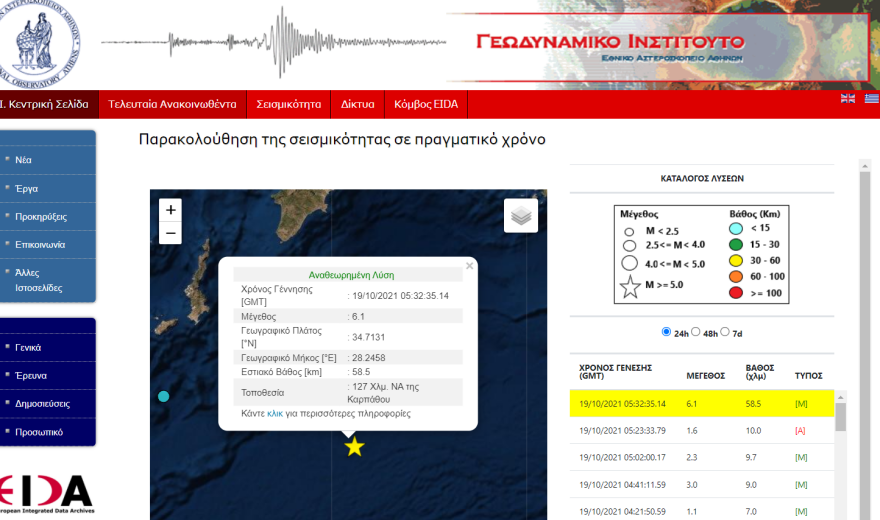
Task: Open the EIDA logo link
Action: pyautogui.click(x=47, y=493)
